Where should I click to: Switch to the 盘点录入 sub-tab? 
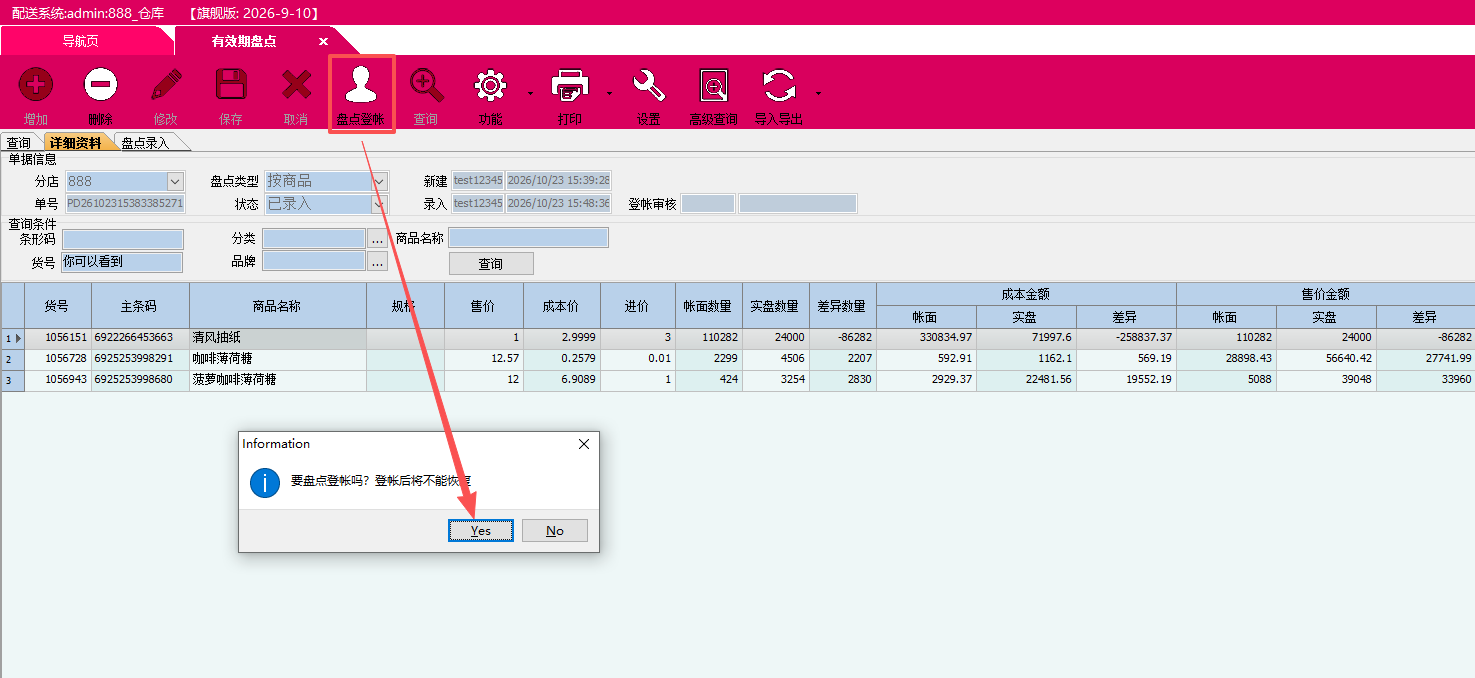(146, 143)
